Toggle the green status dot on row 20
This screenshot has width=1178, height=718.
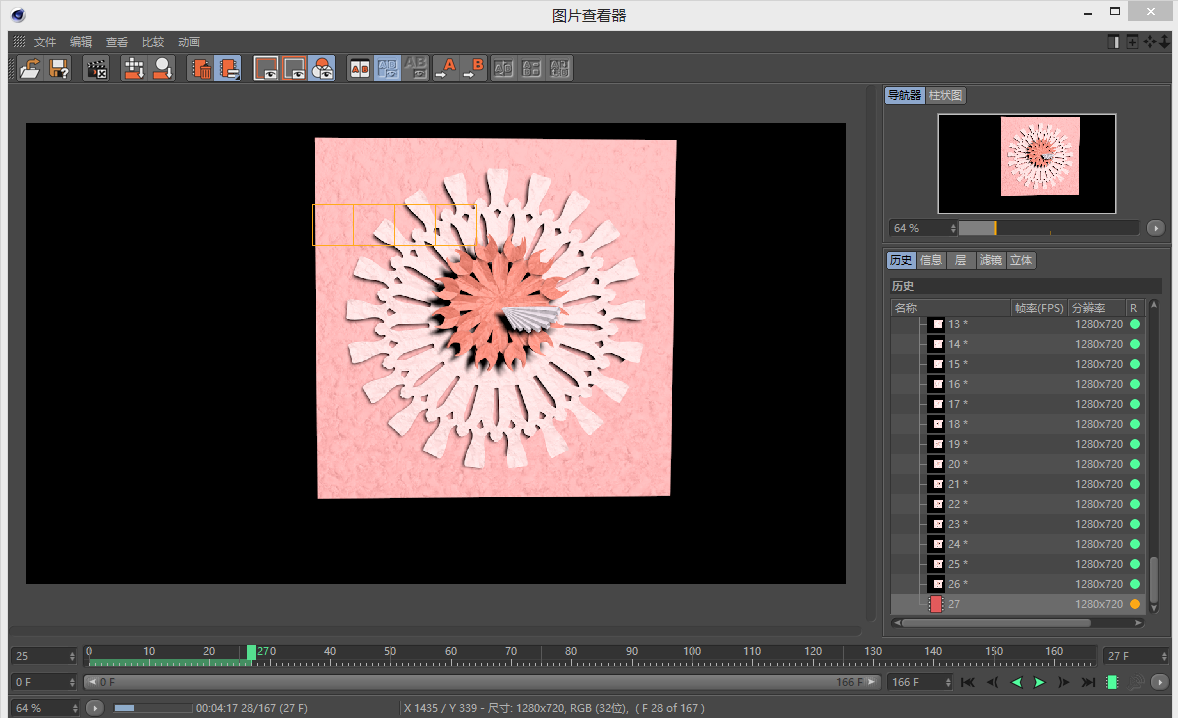[x=1135, y=464]
